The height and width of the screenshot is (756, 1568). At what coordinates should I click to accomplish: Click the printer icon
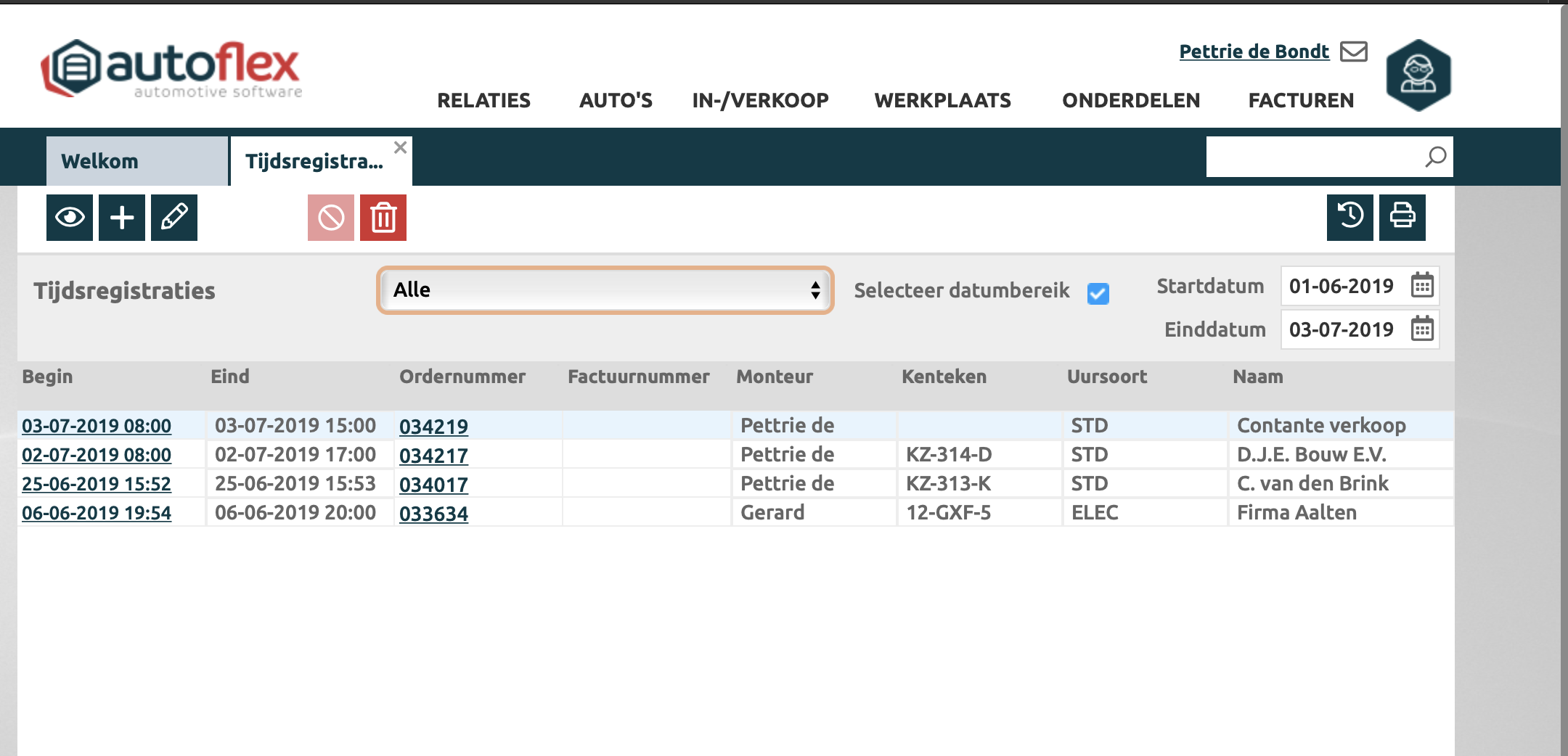(x=1402, y=217)
